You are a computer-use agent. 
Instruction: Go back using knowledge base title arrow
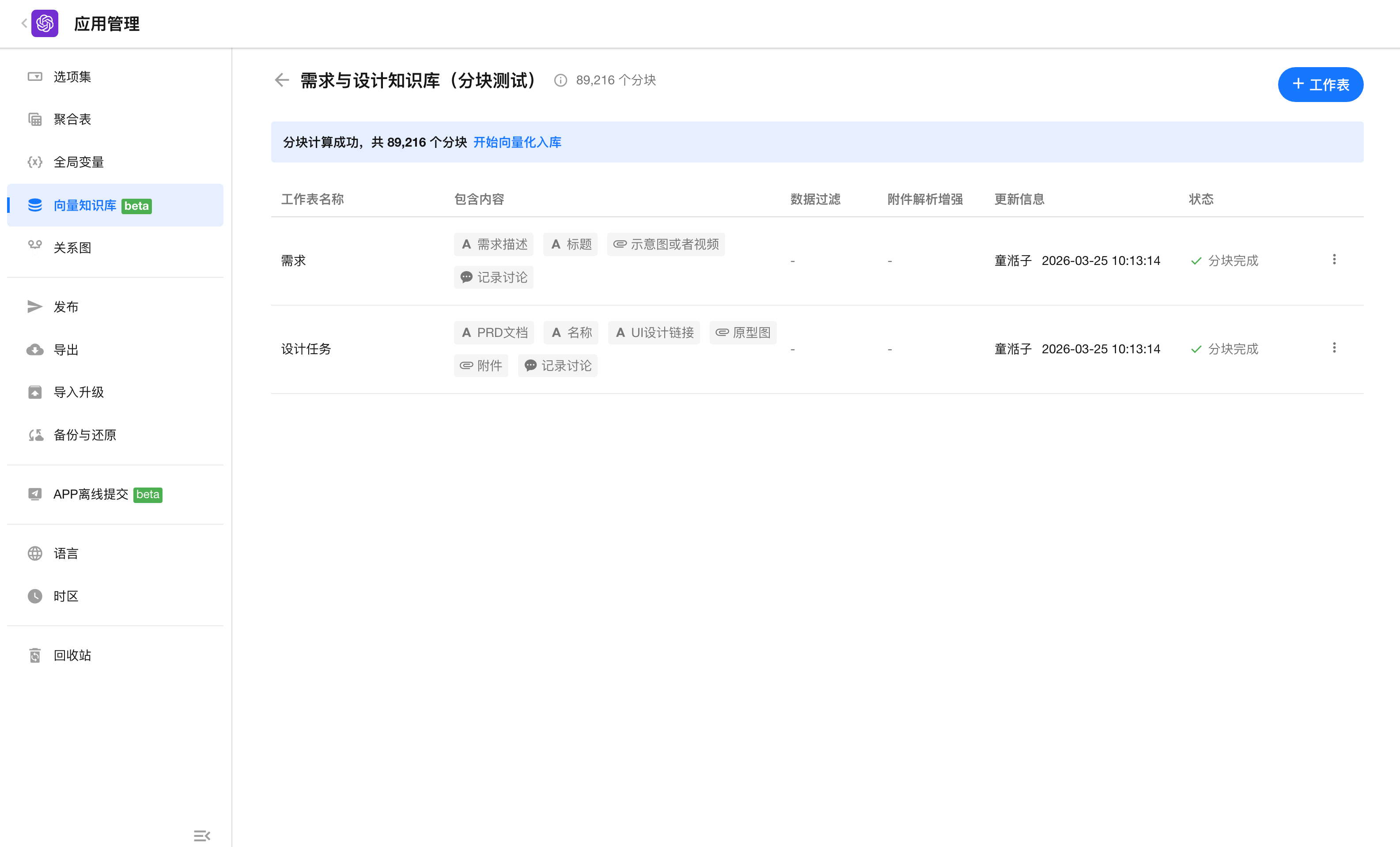(282, 80)
